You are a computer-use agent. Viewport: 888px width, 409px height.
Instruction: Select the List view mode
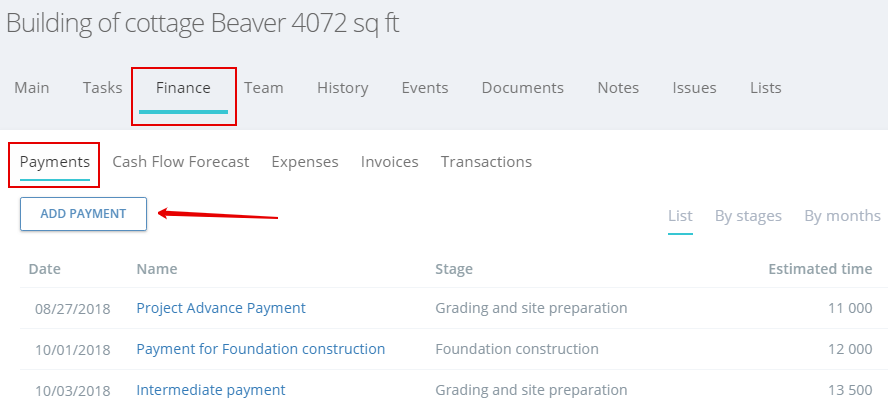tap(680, 216)
